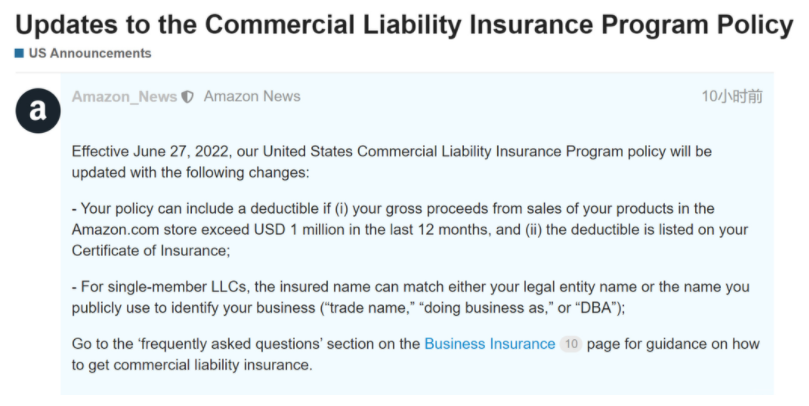
Task: Click the link click-count badge showing 10
Action: pos(571,344)
